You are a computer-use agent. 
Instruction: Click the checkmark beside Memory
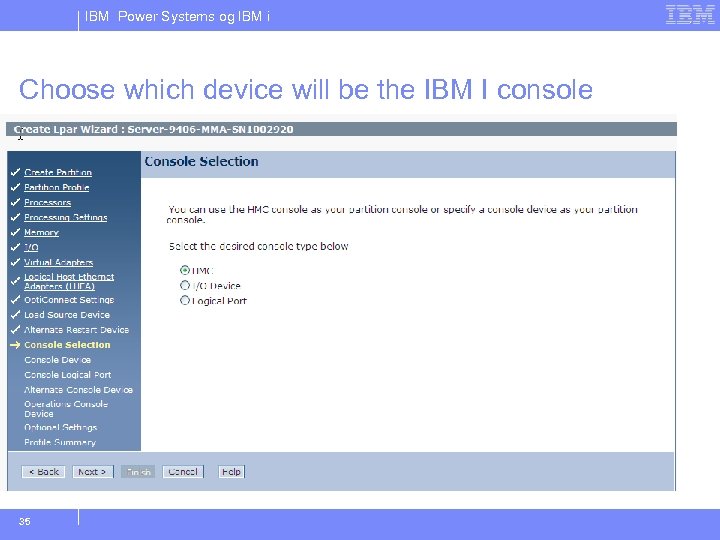(x=15, y=232)
